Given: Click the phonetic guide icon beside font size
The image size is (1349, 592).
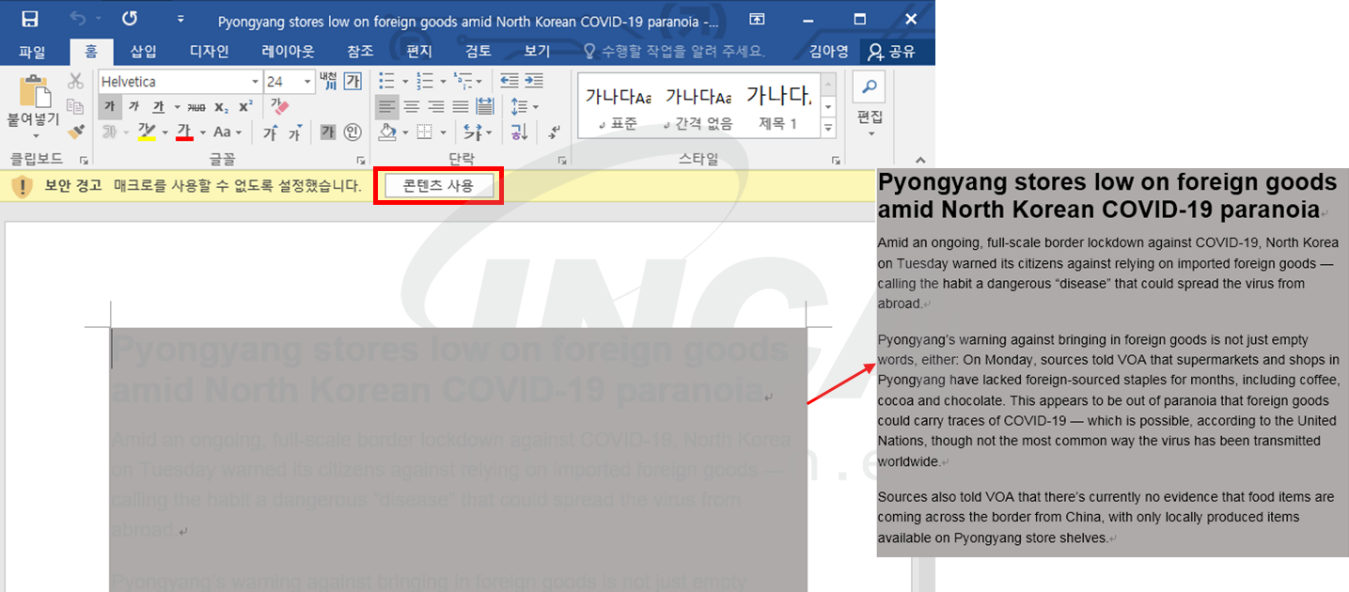Looking at the screenshot, I should pos(328,81).
